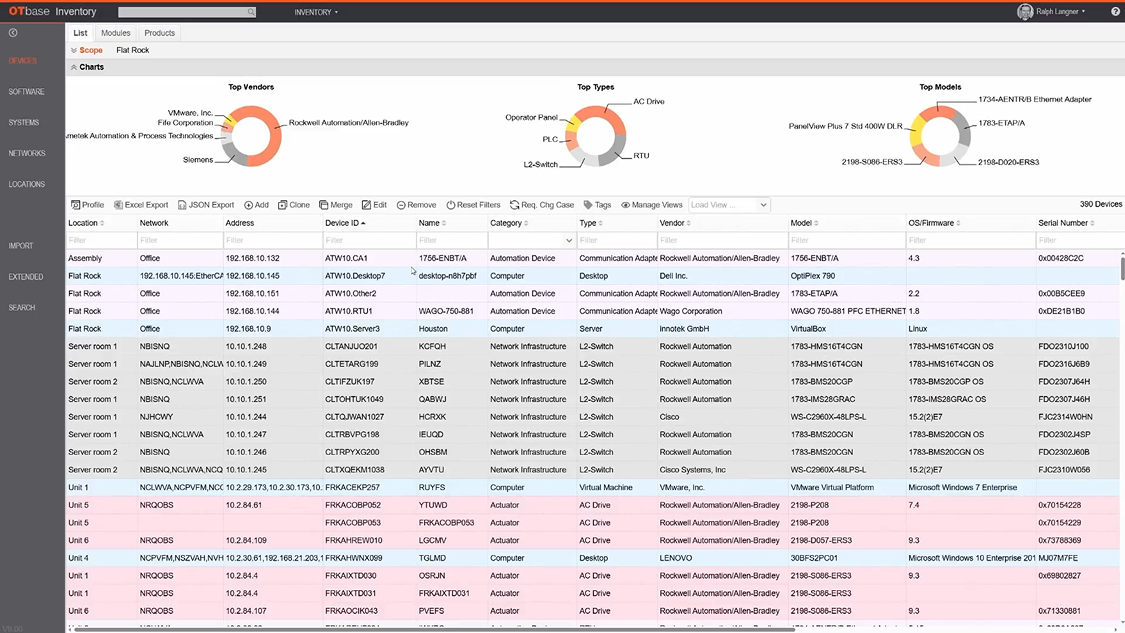Click the OS/Firmware filter field
This screenshot has height=633, width=1125.
coord(970,240)
